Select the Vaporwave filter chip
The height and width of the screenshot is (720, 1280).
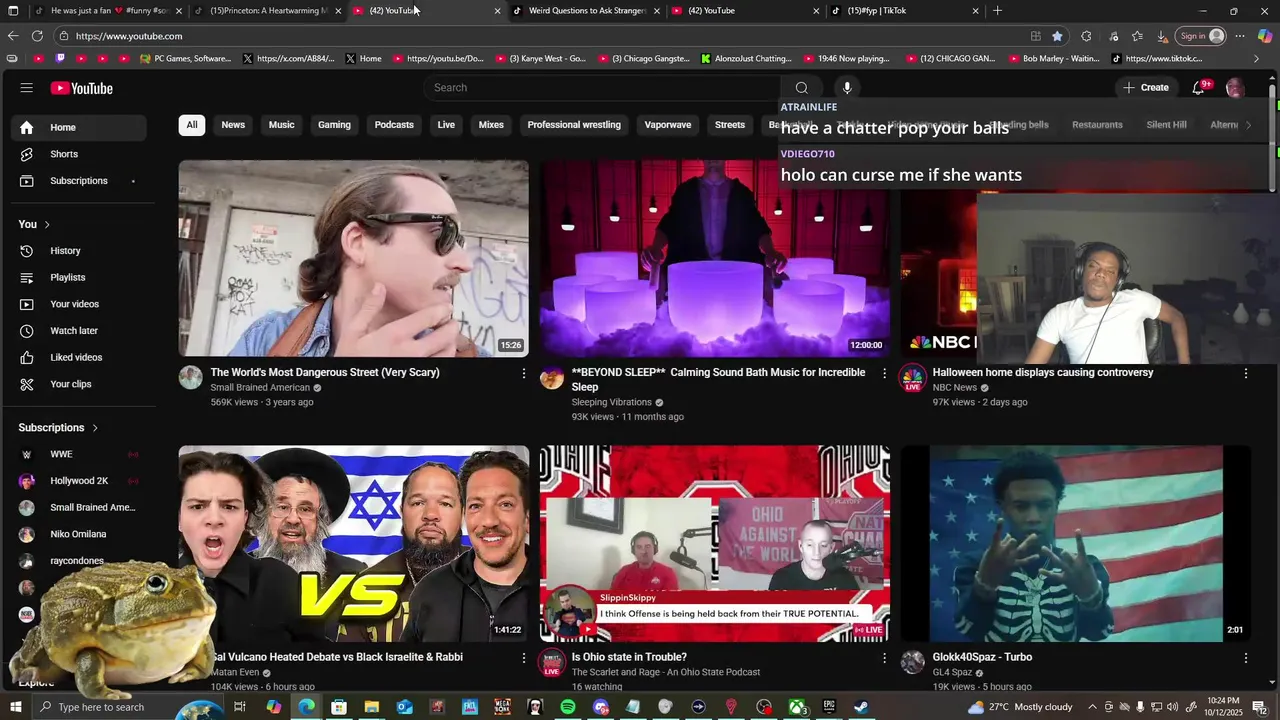668,125
